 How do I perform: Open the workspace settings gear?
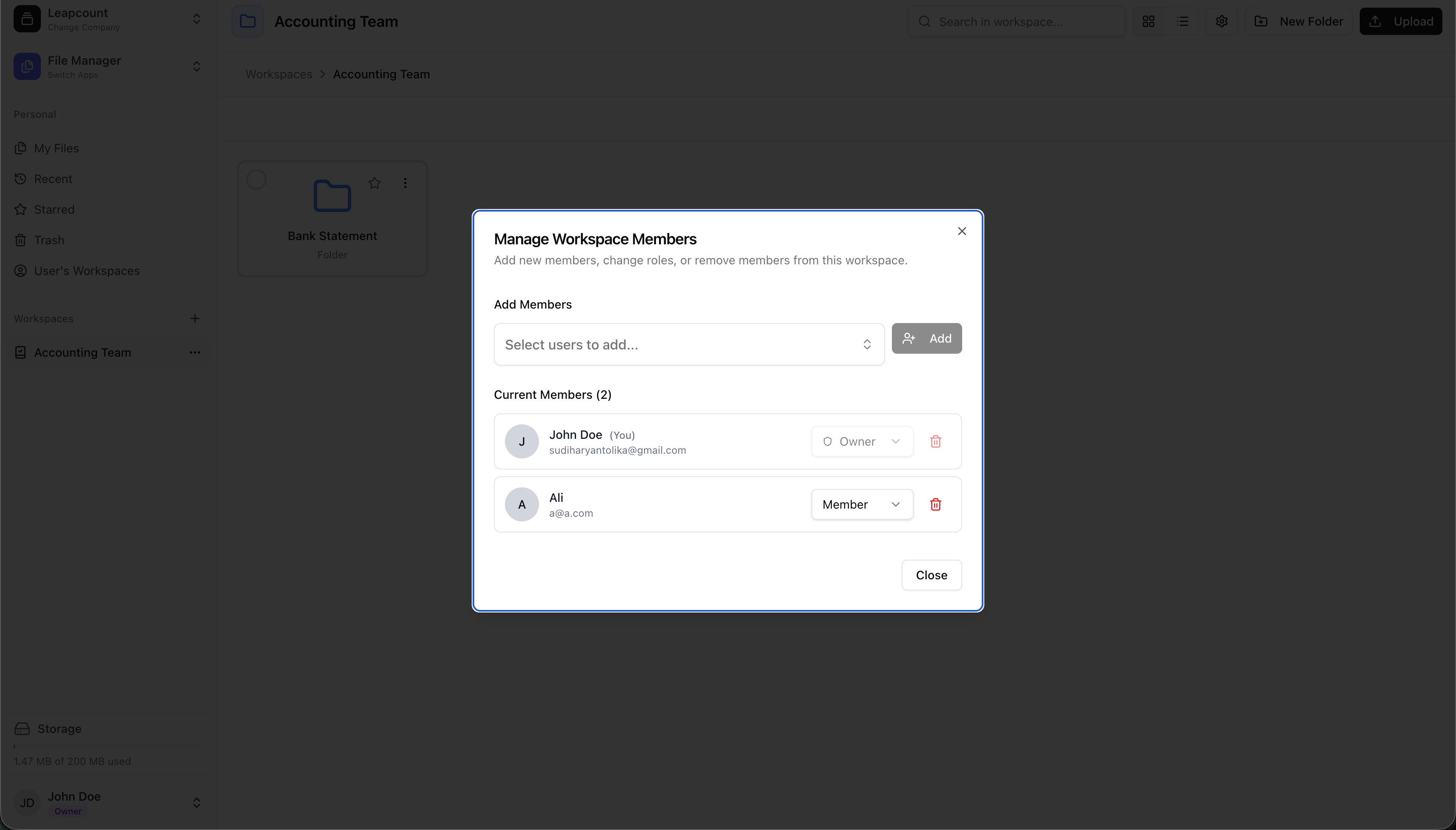(1221, 21)
